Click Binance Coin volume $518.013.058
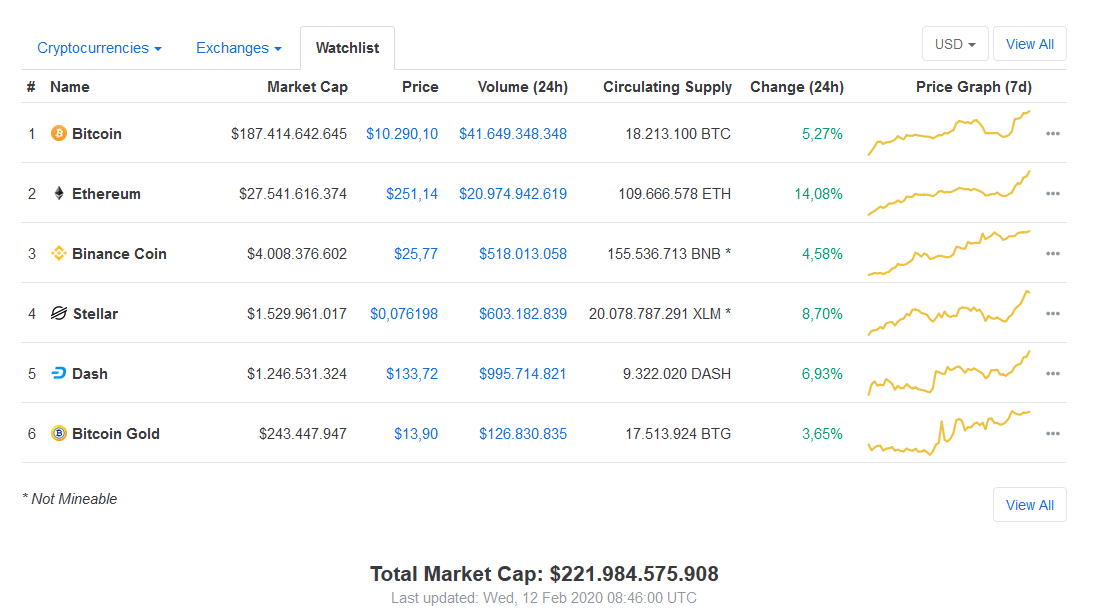Viewport: 1105px width, 615px height. pyautogui.click(x=523, y=254)
